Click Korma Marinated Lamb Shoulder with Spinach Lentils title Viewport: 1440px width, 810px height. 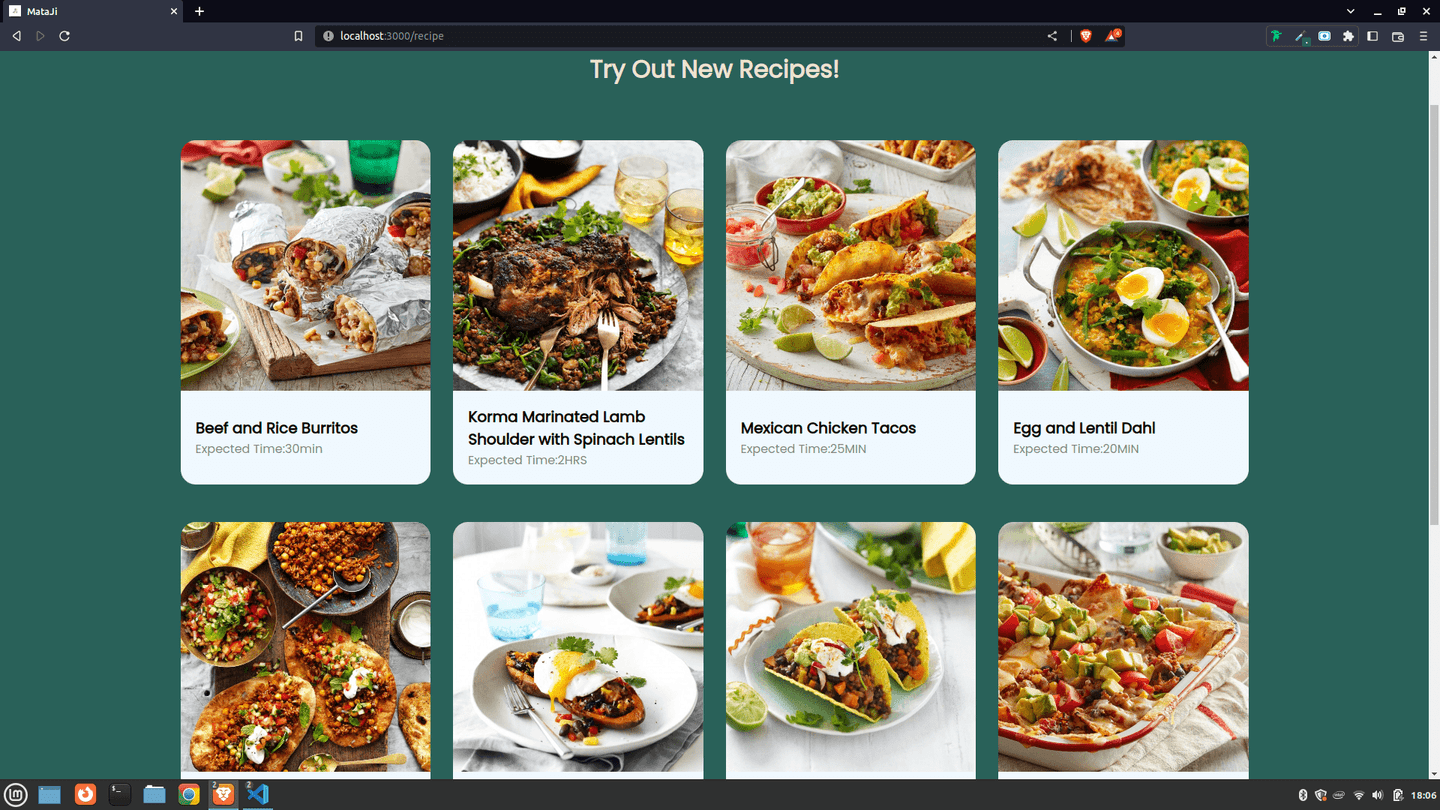[576, 428]
